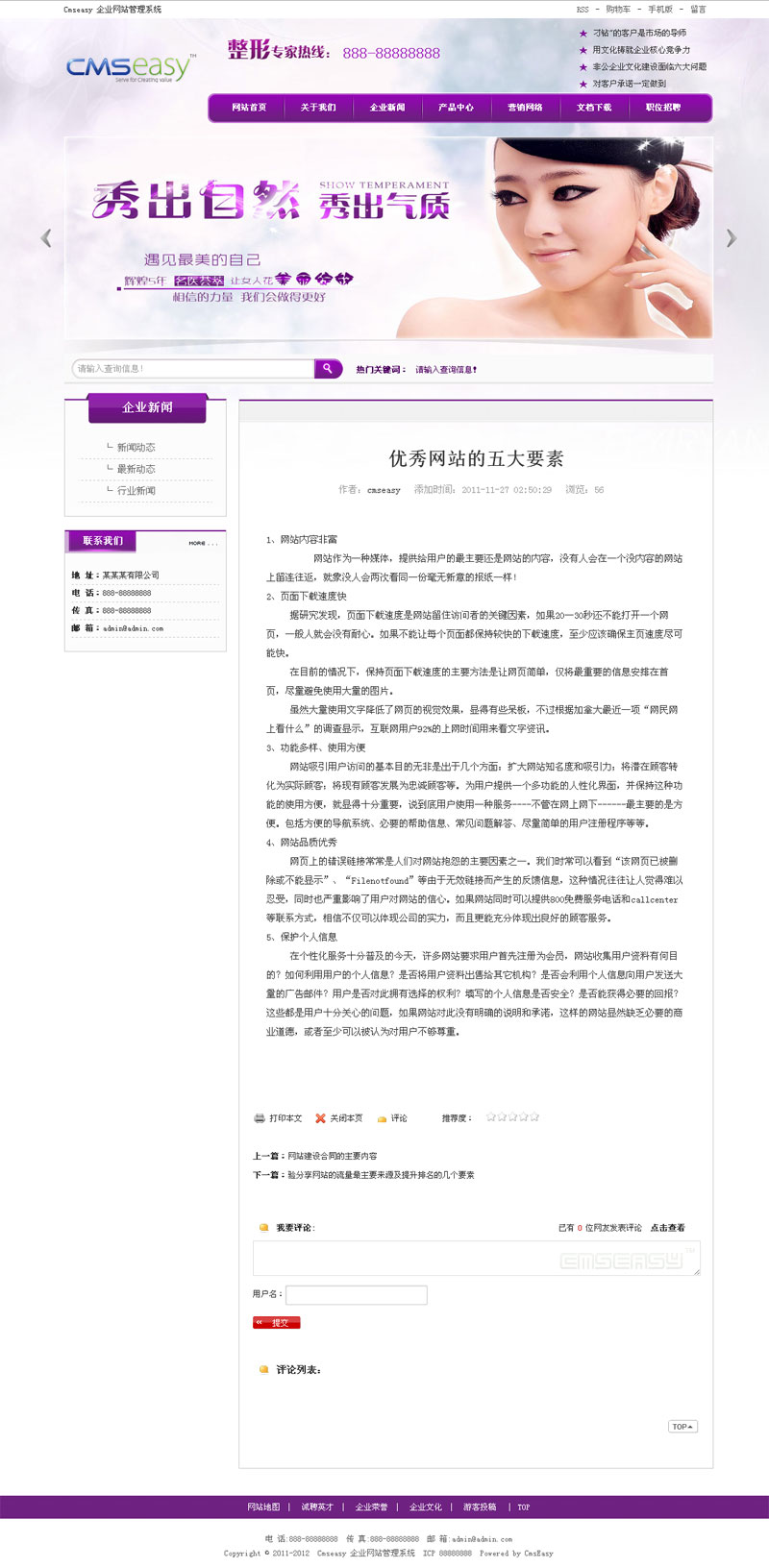Click the magnifier search button
Image resolution: width=769 pixels, height=1568 pixels.
328,369
